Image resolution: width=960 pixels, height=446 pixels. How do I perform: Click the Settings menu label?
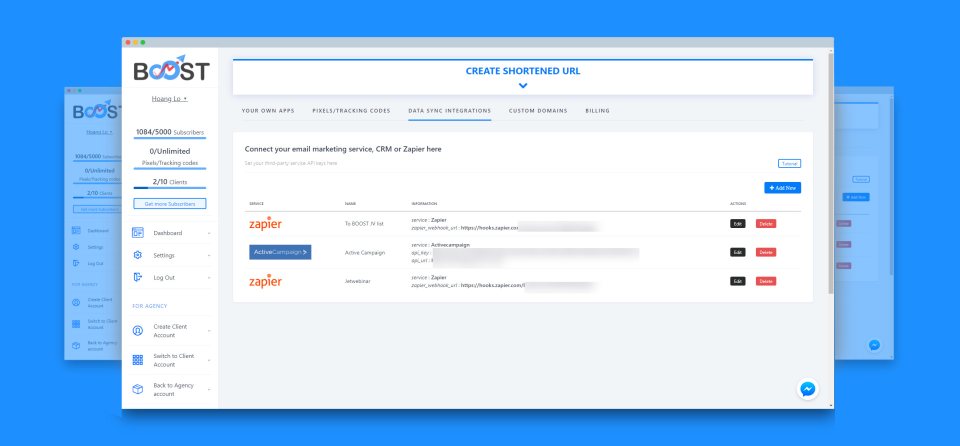pyautogui.click(x=164, y=255)
